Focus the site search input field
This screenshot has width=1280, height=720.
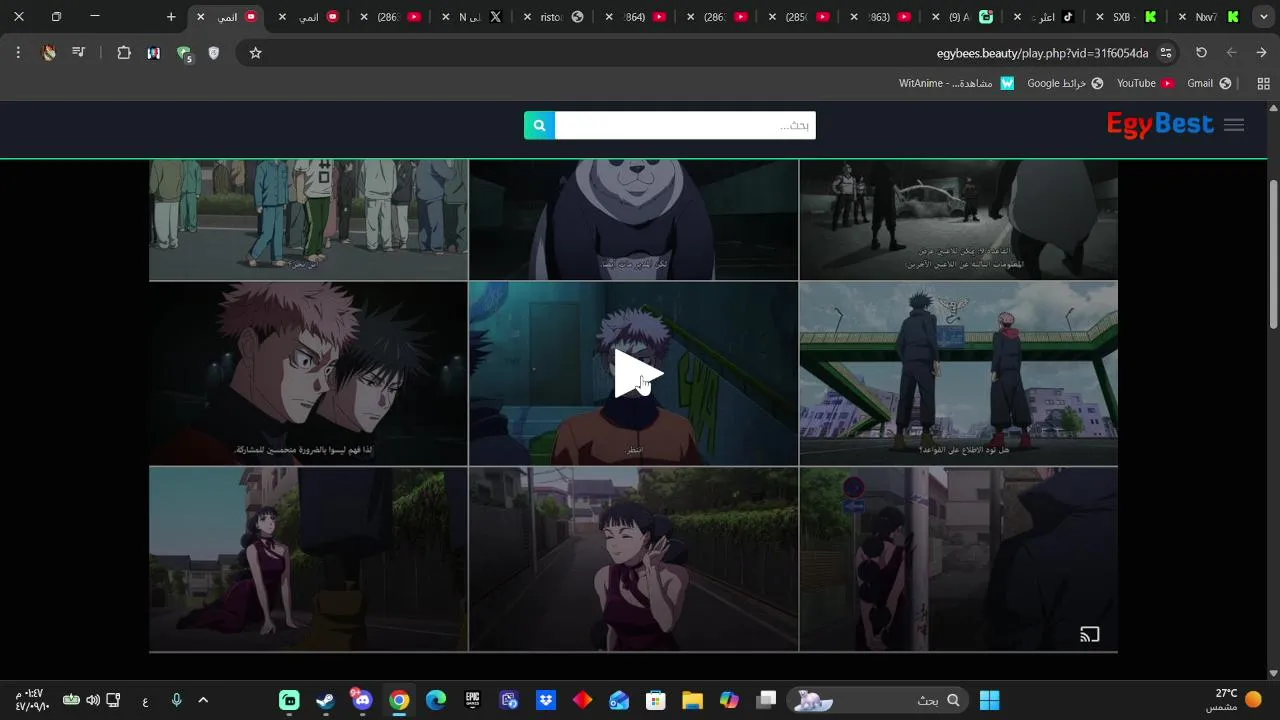point(685,125)
